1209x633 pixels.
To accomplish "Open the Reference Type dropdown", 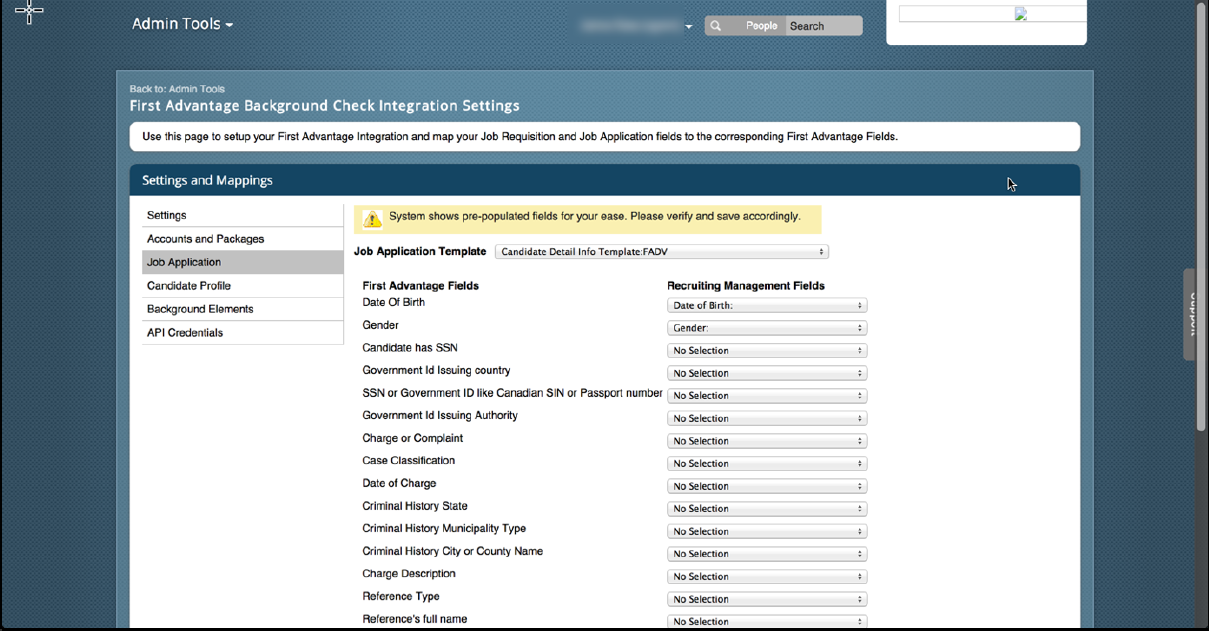I will coord(767,600).
